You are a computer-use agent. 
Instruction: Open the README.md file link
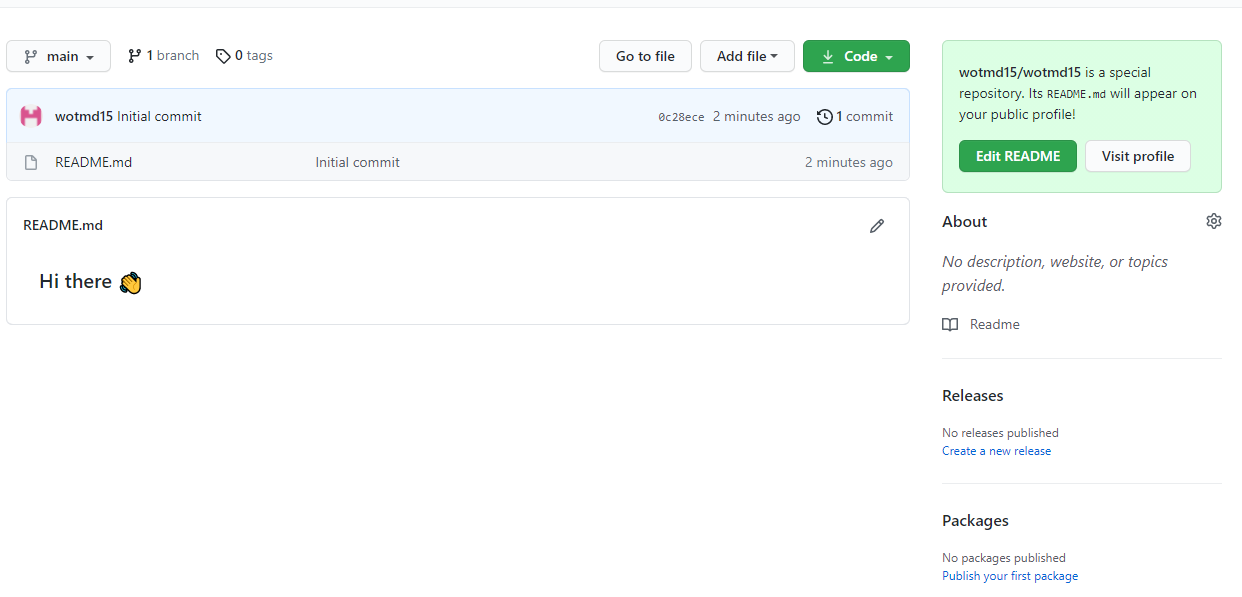pyautogui.click(x=93, y=161)
